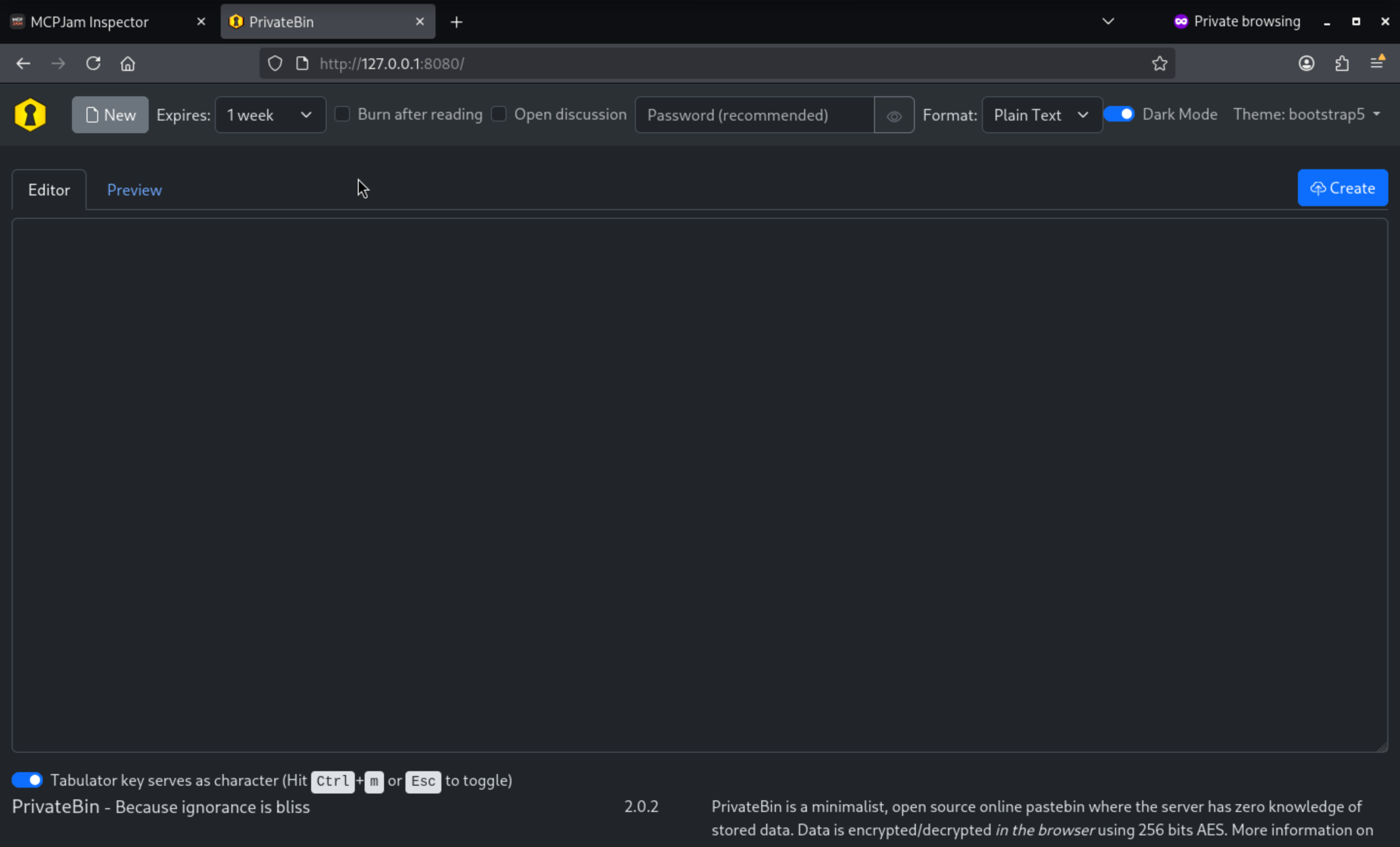Bookmark page with the star icon

click(1159, 64)
